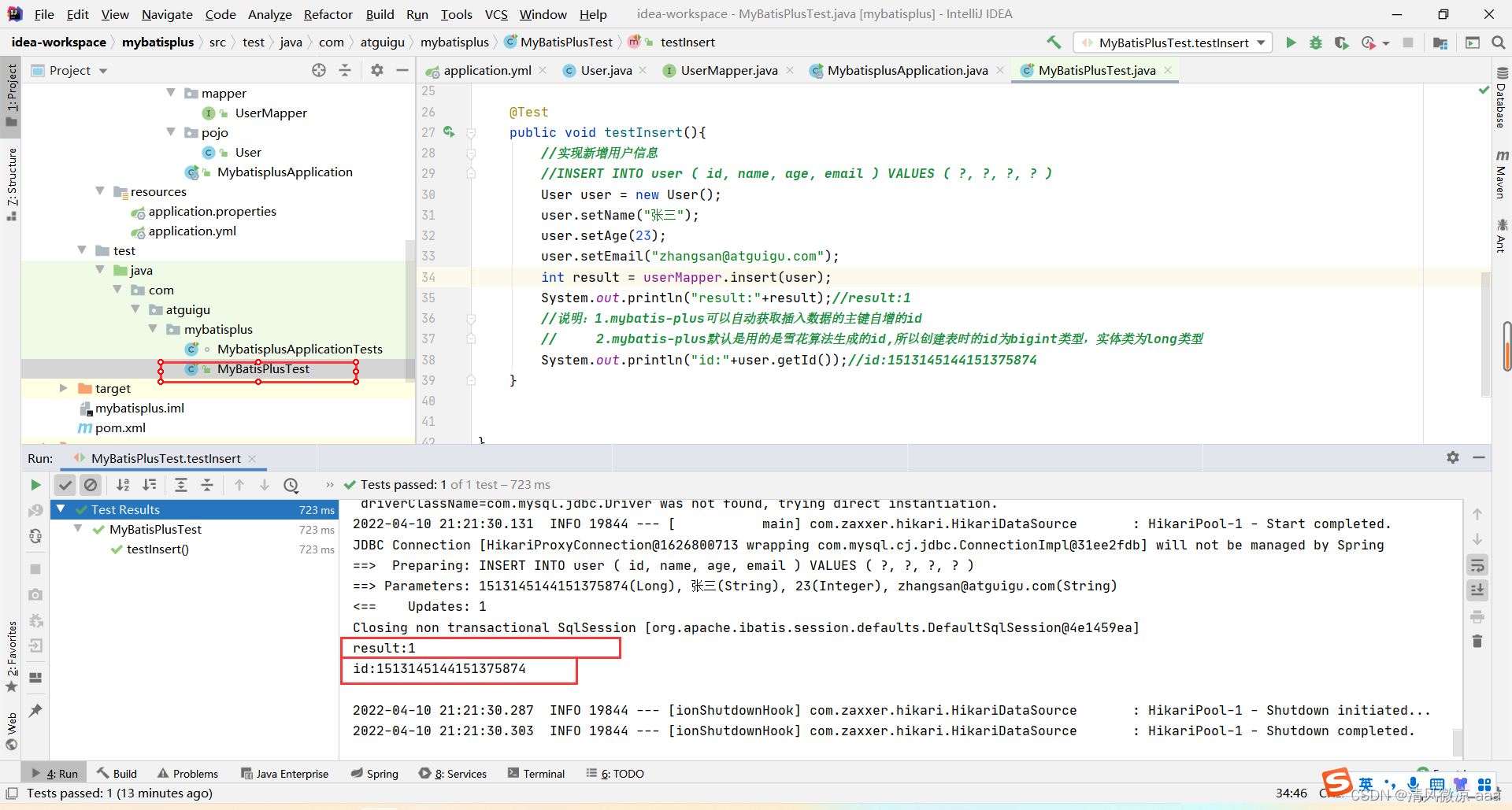
Task: Open test history clock icon
Action: [x=291, y=485]
